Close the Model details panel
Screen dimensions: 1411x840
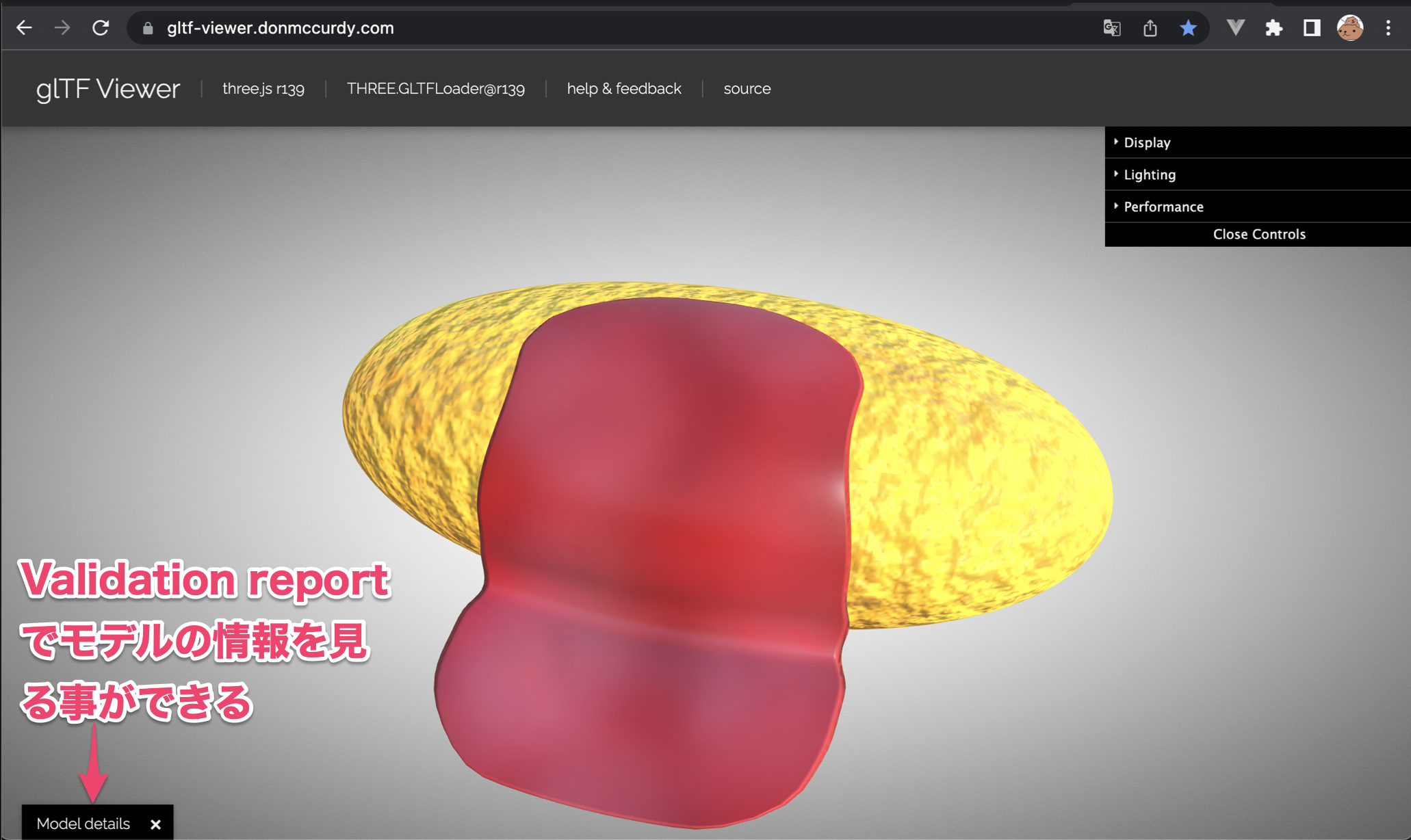click(x=155, y=824)
